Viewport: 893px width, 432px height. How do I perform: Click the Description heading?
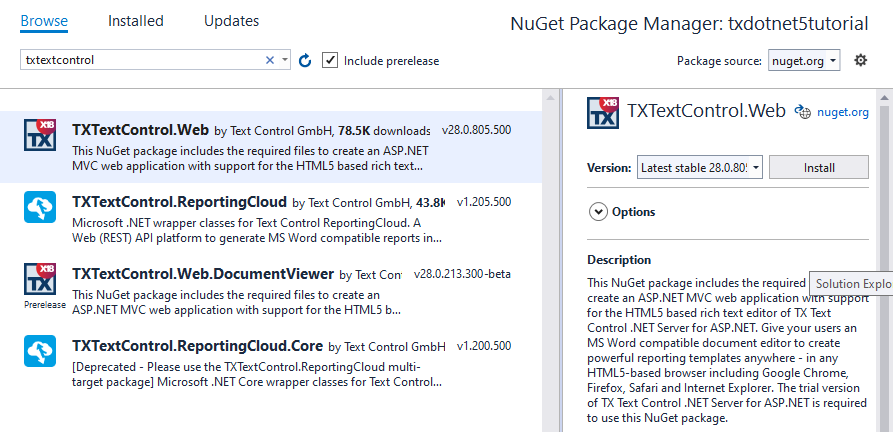click(x=619, y=260)
